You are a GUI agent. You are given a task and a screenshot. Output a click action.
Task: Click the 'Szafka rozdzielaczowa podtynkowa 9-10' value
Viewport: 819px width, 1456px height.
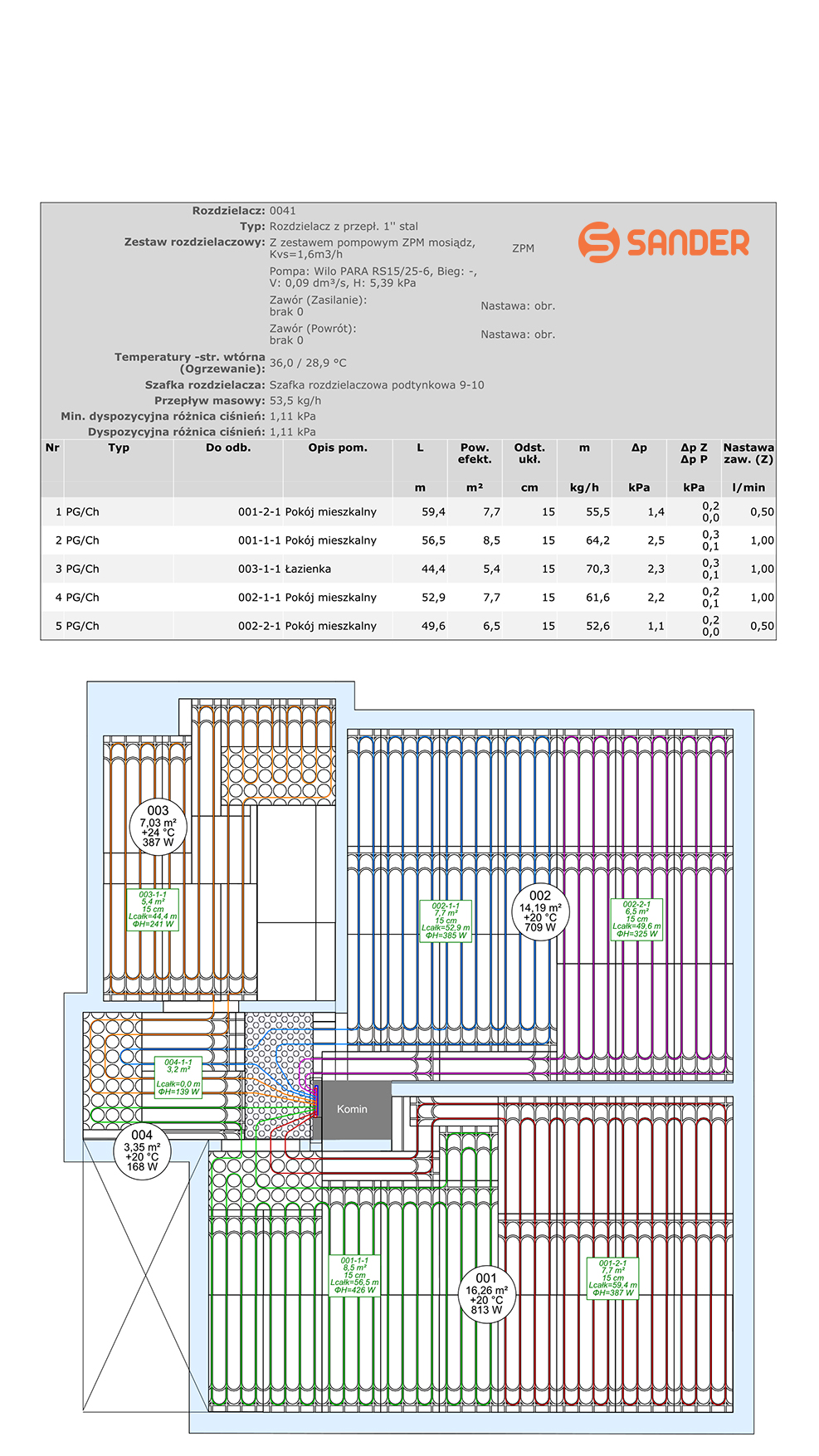click(x=377, y=385)
